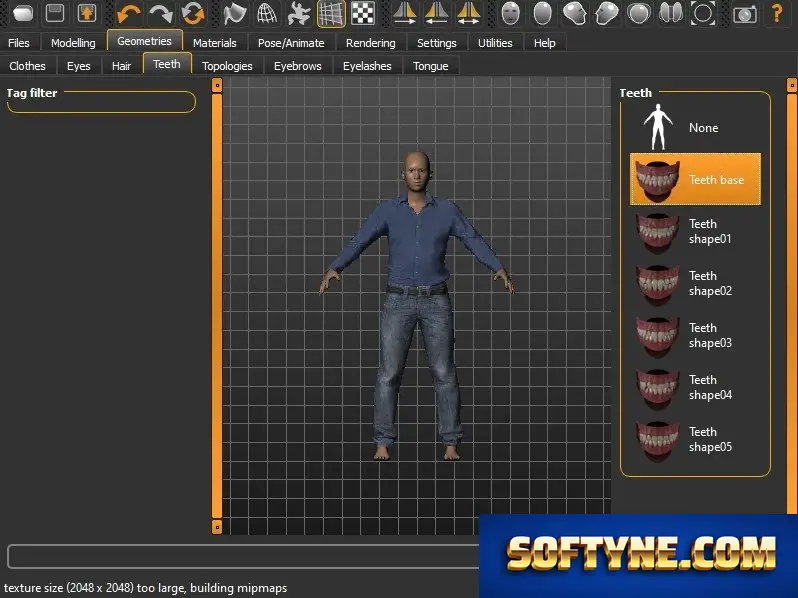Open the camera screenshot icon
Screen dimensions: 798x598
click(744, 13)
